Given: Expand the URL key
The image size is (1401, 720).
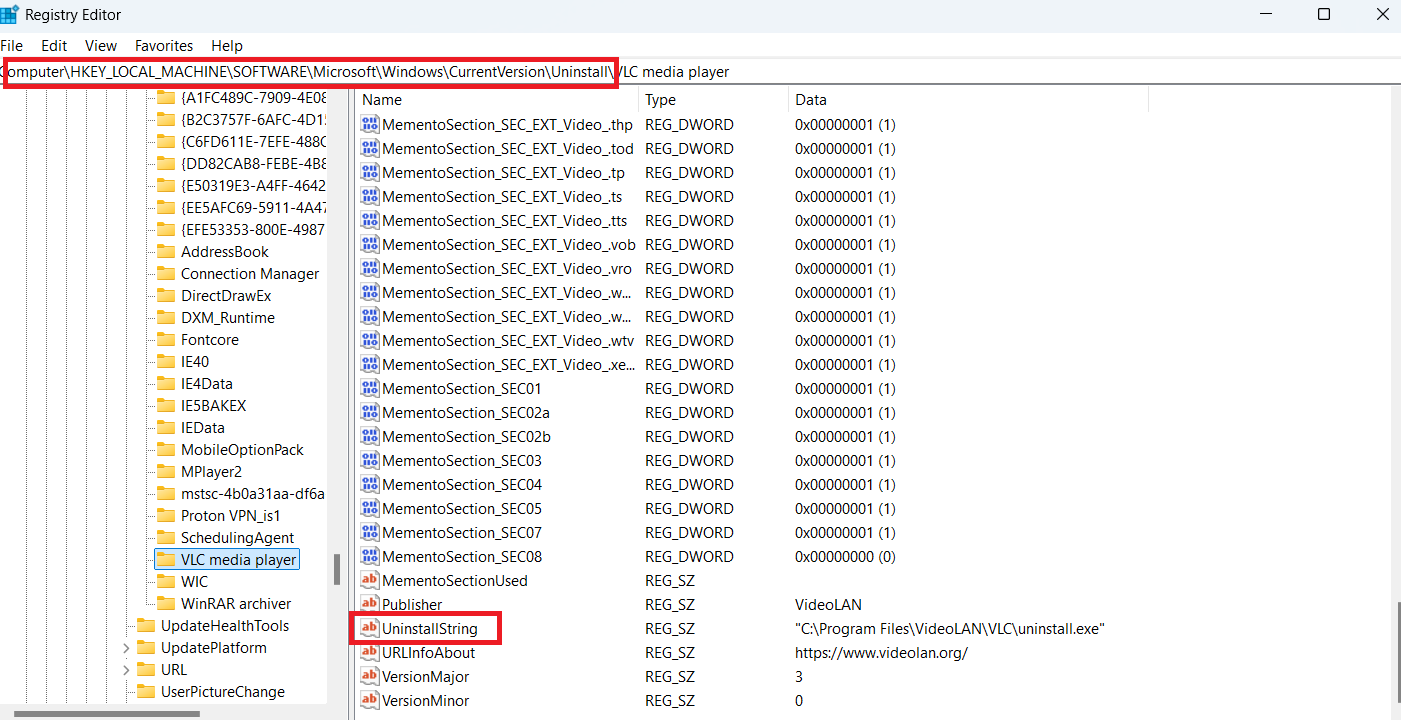Looking at the screenshot, I should [x=126, y=670].
